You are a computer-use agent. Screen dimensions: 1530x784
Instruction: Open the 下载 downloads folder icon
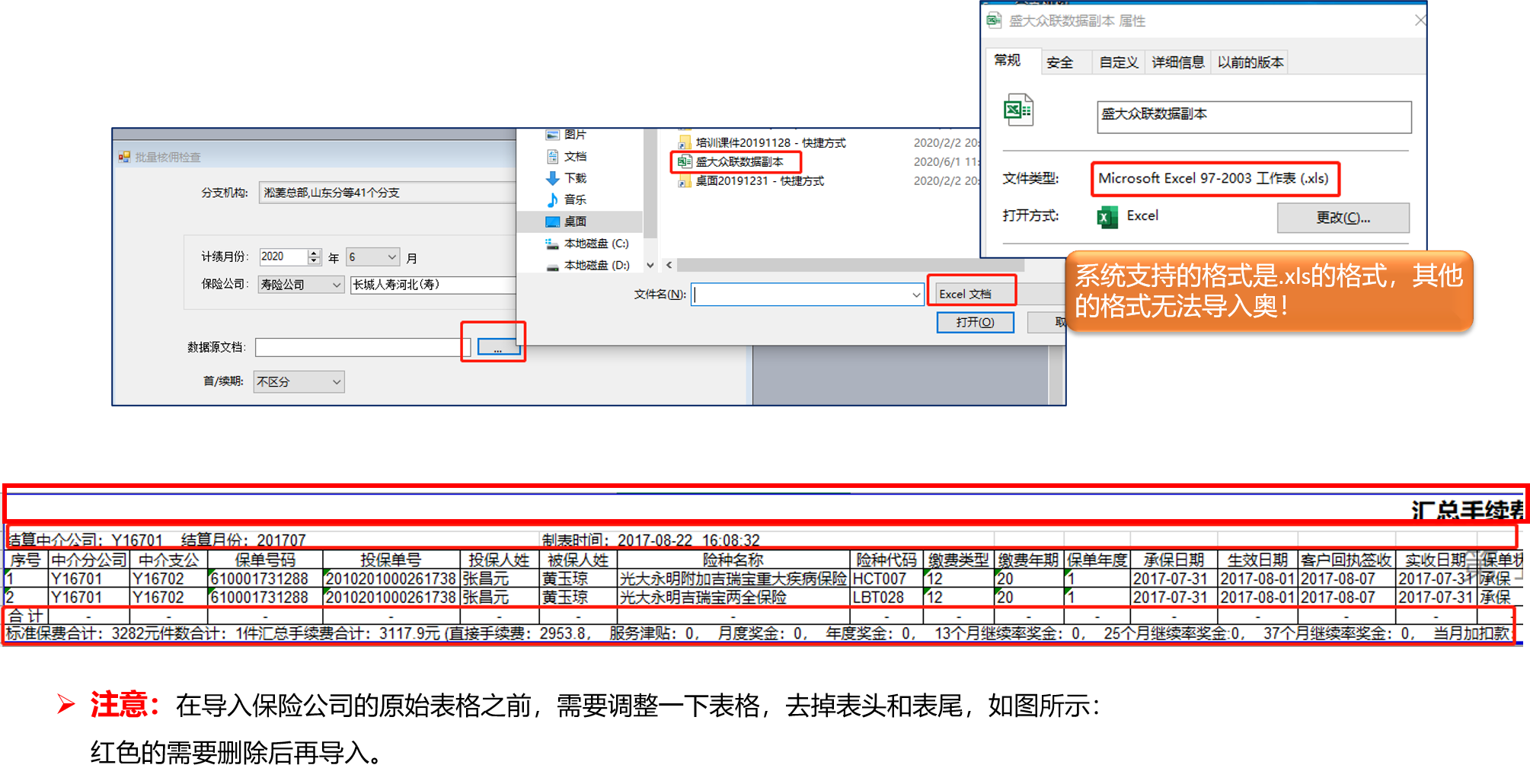pyautogui.click(x=553, y=178)
